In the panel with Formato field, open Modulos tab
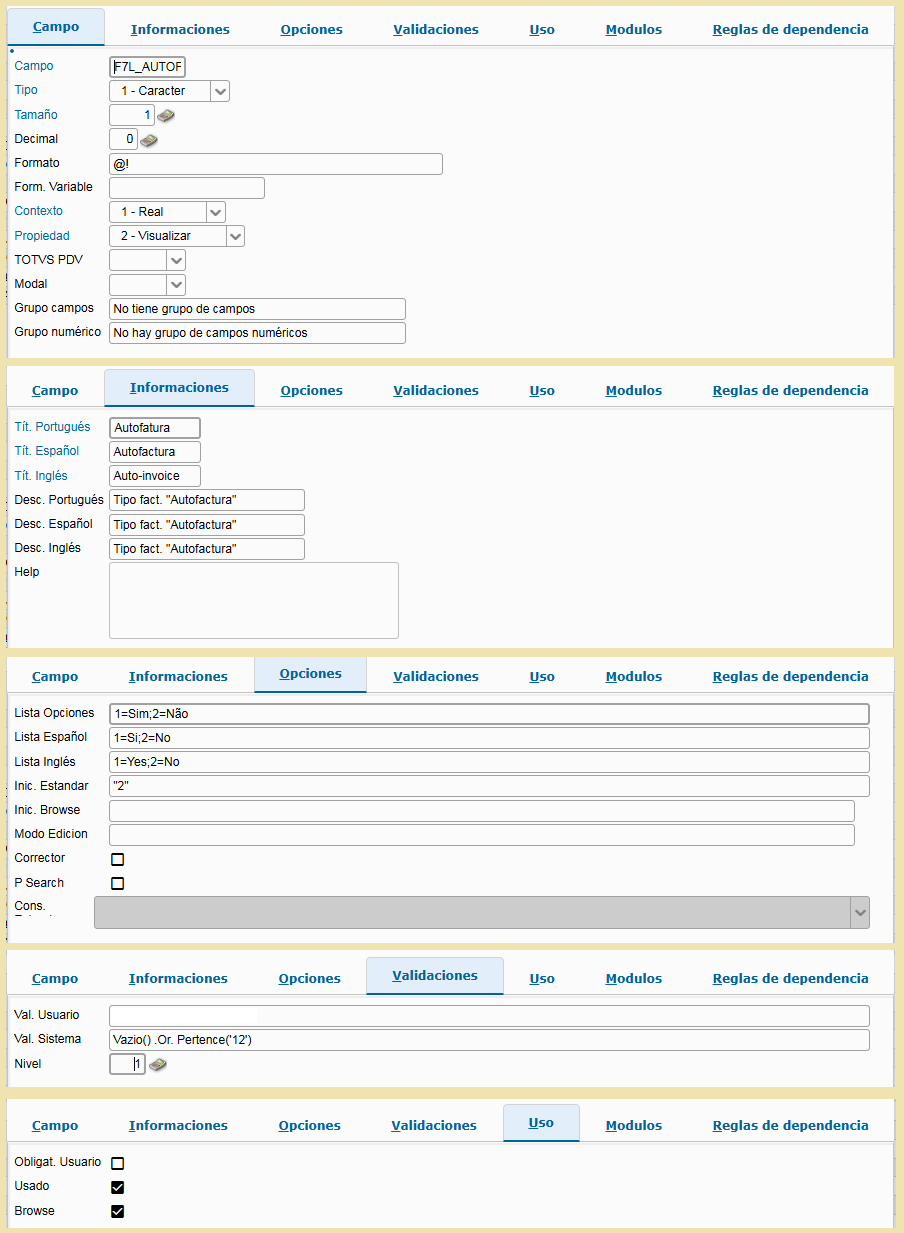The image size is (904, 1233). point(634,29)
